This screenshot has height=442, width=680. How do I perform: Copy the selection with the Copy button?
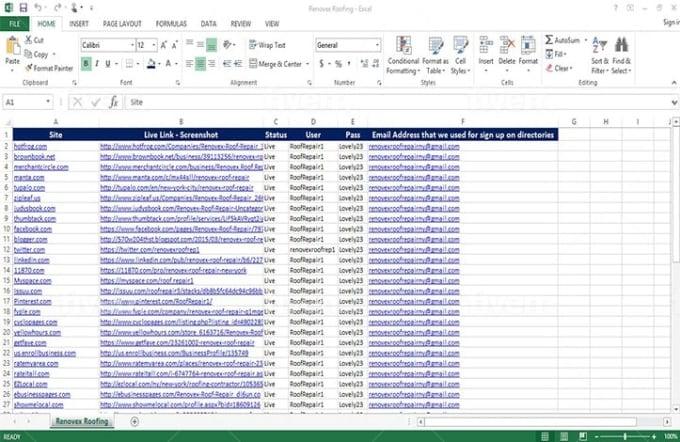coord(36,54)
